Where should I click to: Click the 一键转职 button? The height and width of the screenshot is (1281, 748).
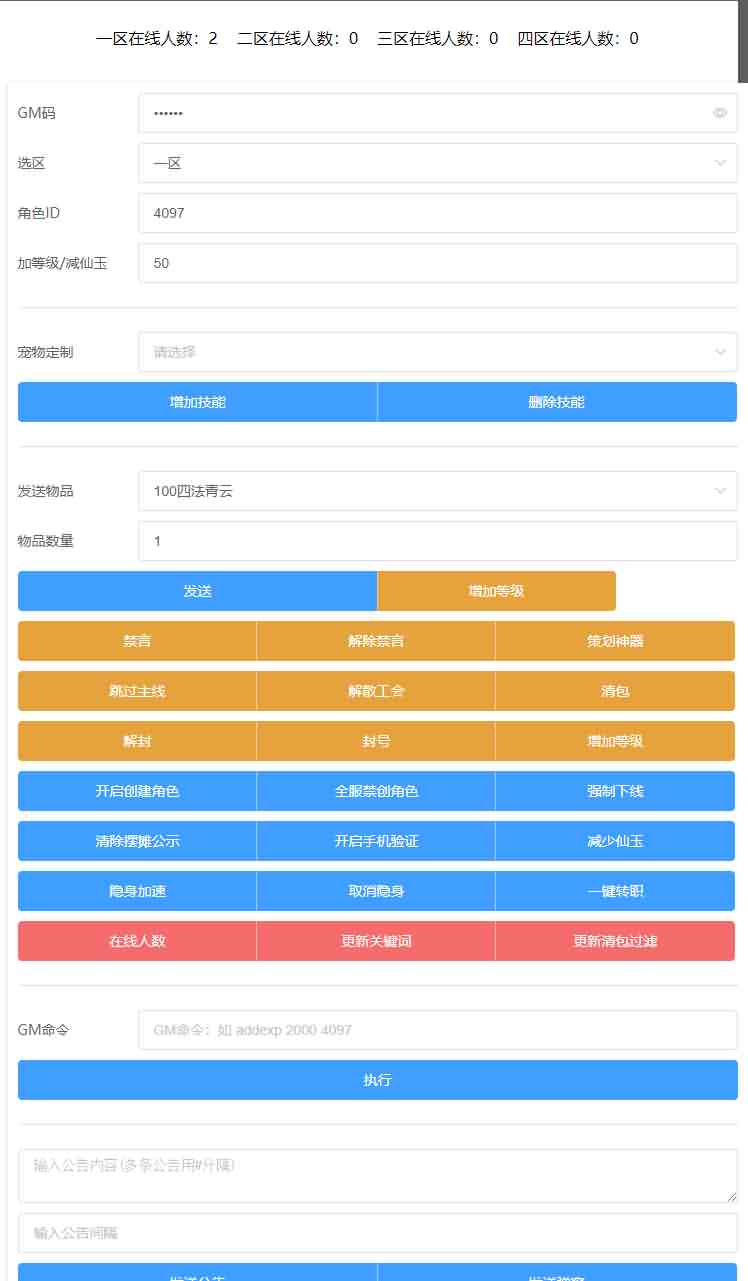point(615,891)
